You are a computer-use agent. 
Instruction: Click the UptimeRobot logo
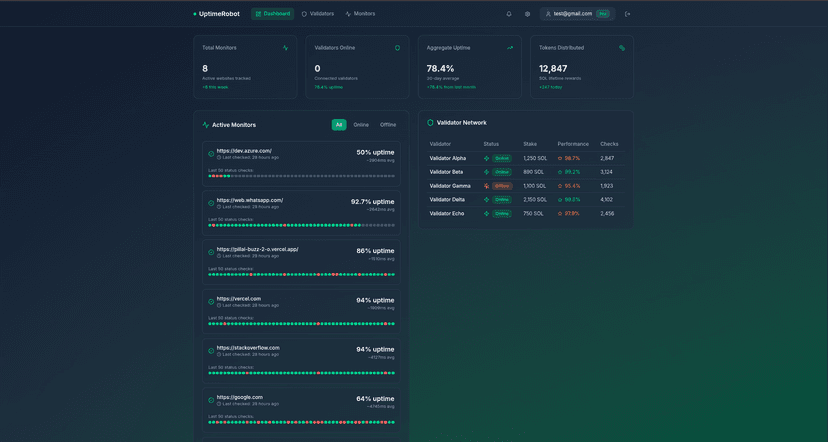[217, 14]
